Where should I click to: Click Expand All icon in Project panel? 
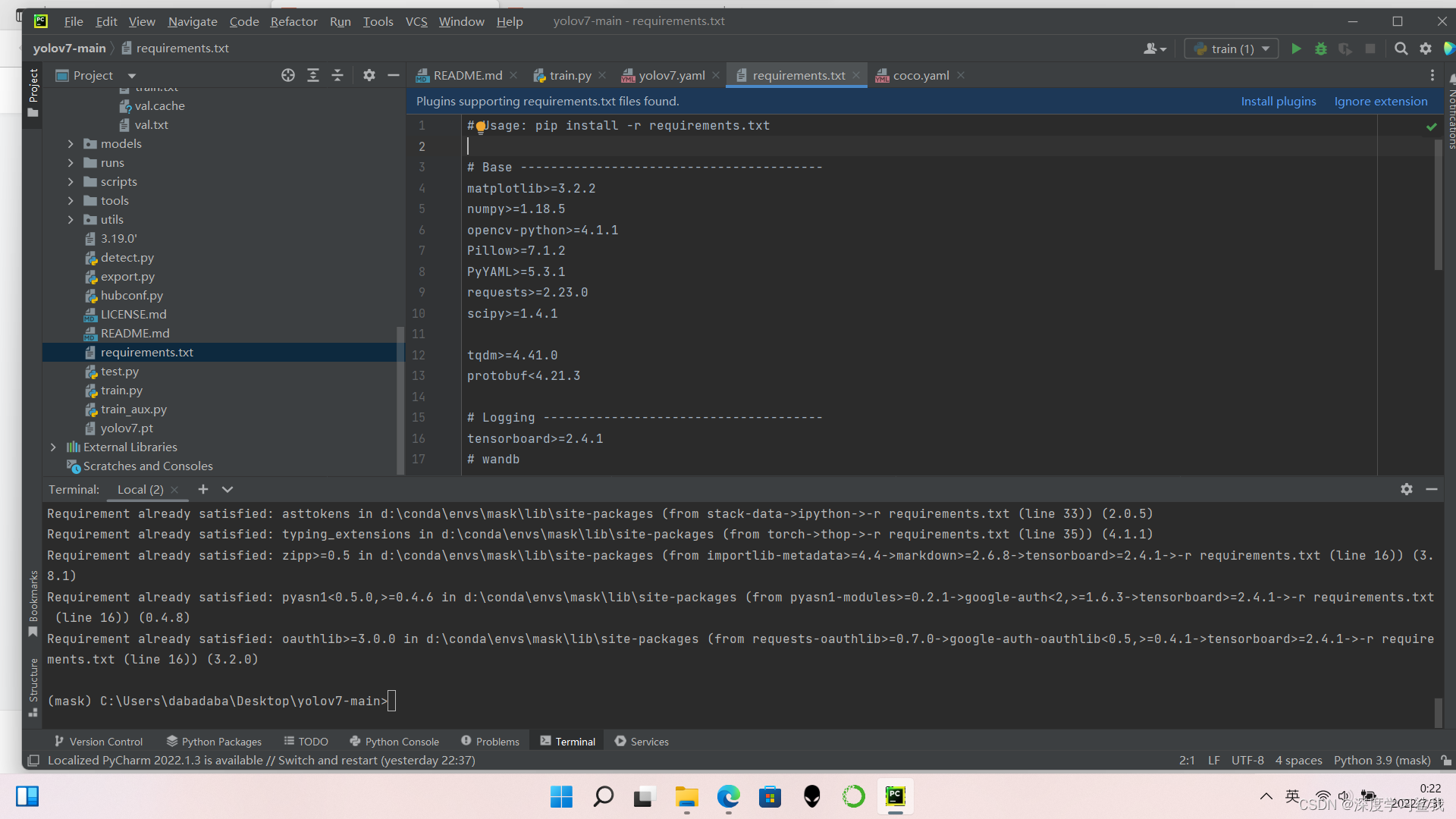(x=312, y=75)
